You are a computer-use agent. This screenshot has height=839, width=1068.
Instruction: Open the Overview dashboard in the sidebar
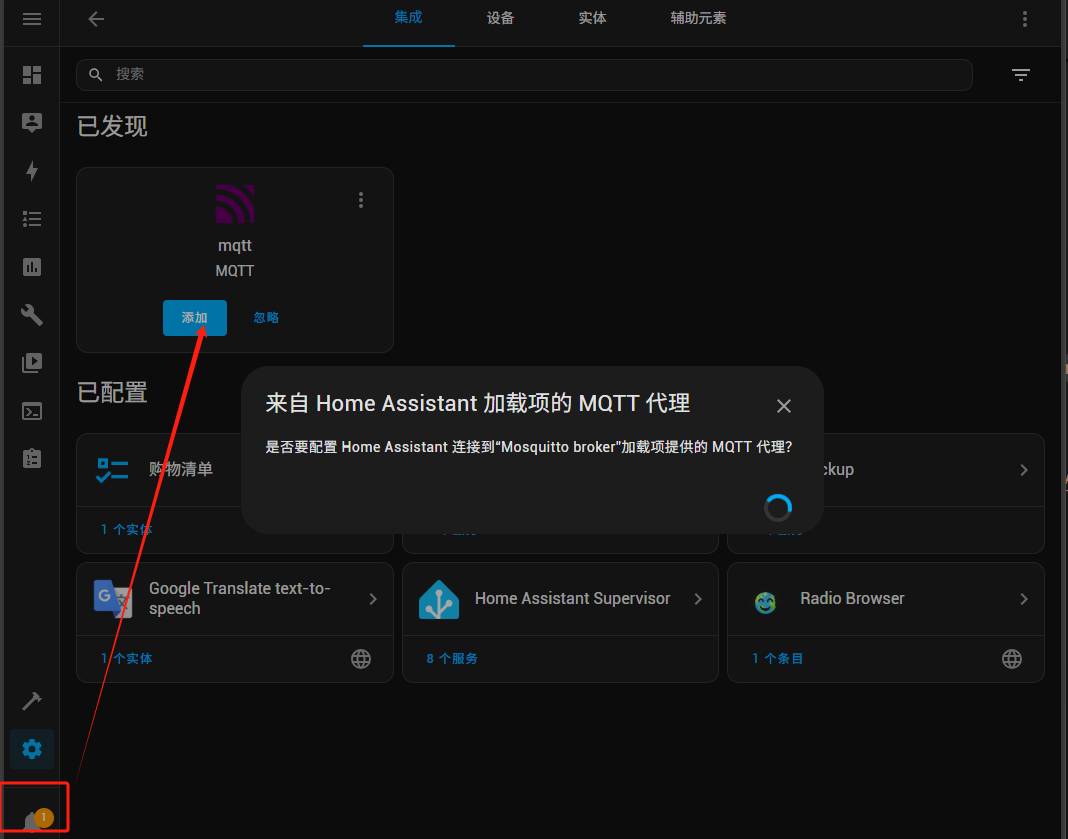tap(32, 75)
